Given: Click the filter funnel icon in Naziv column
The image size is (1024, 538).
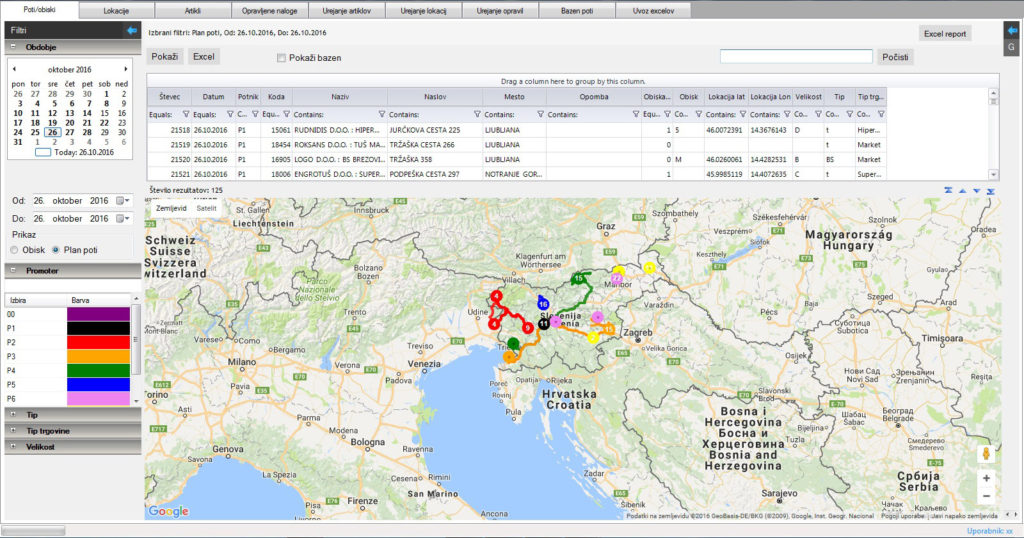Looking at the screenshot, I should click(x=380, y=115).
